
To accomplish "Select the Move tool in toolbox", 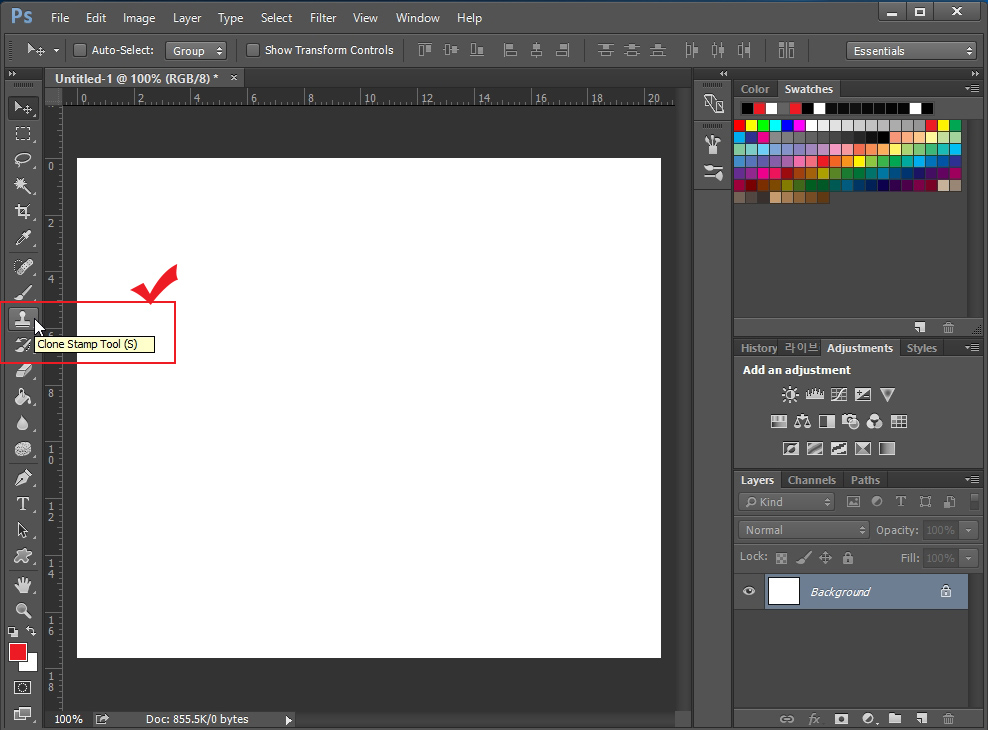I will point(23,108).
